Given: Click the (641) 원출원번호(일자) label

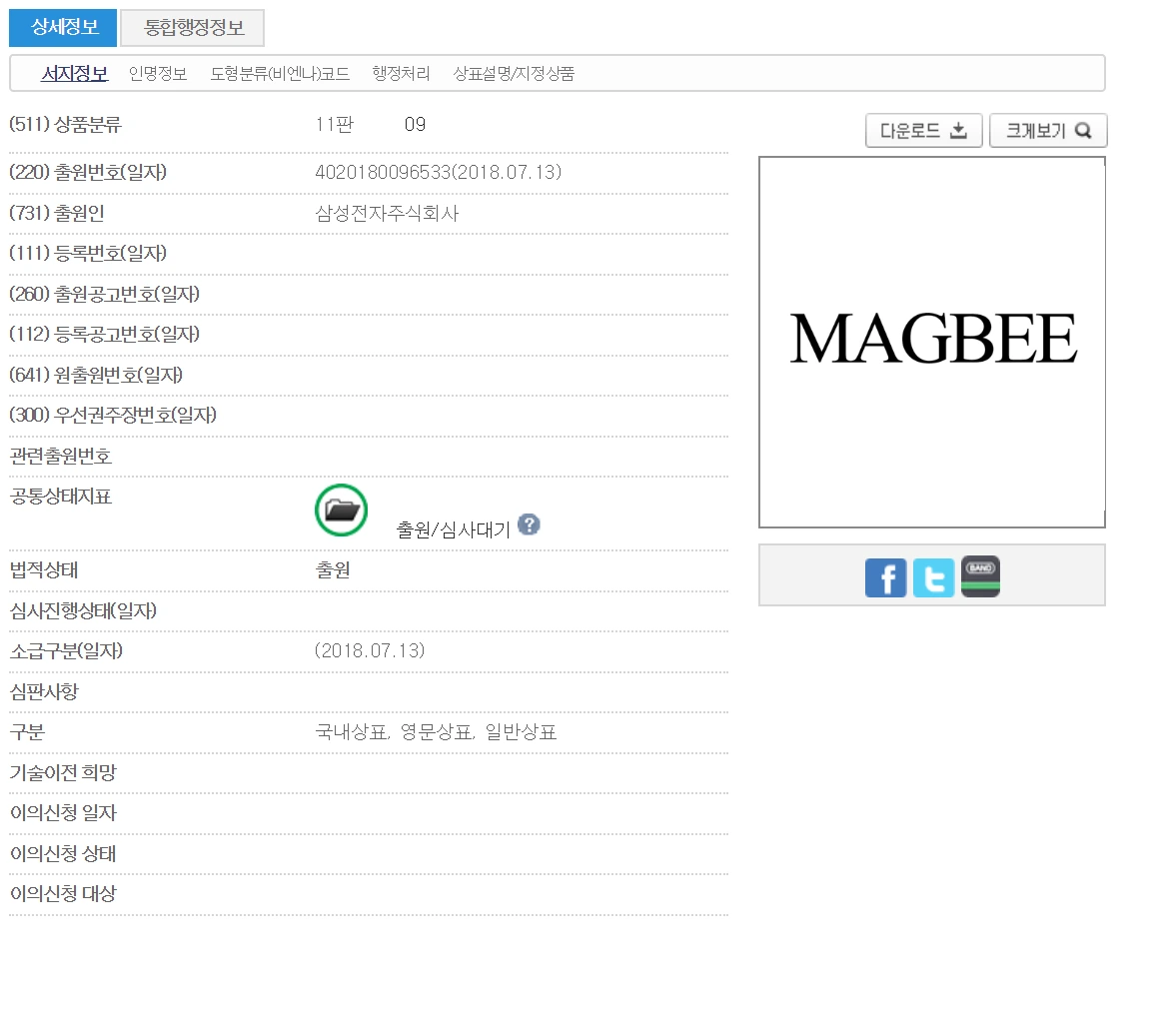Looking at the screenshot, I should click(x=96, y=376).
